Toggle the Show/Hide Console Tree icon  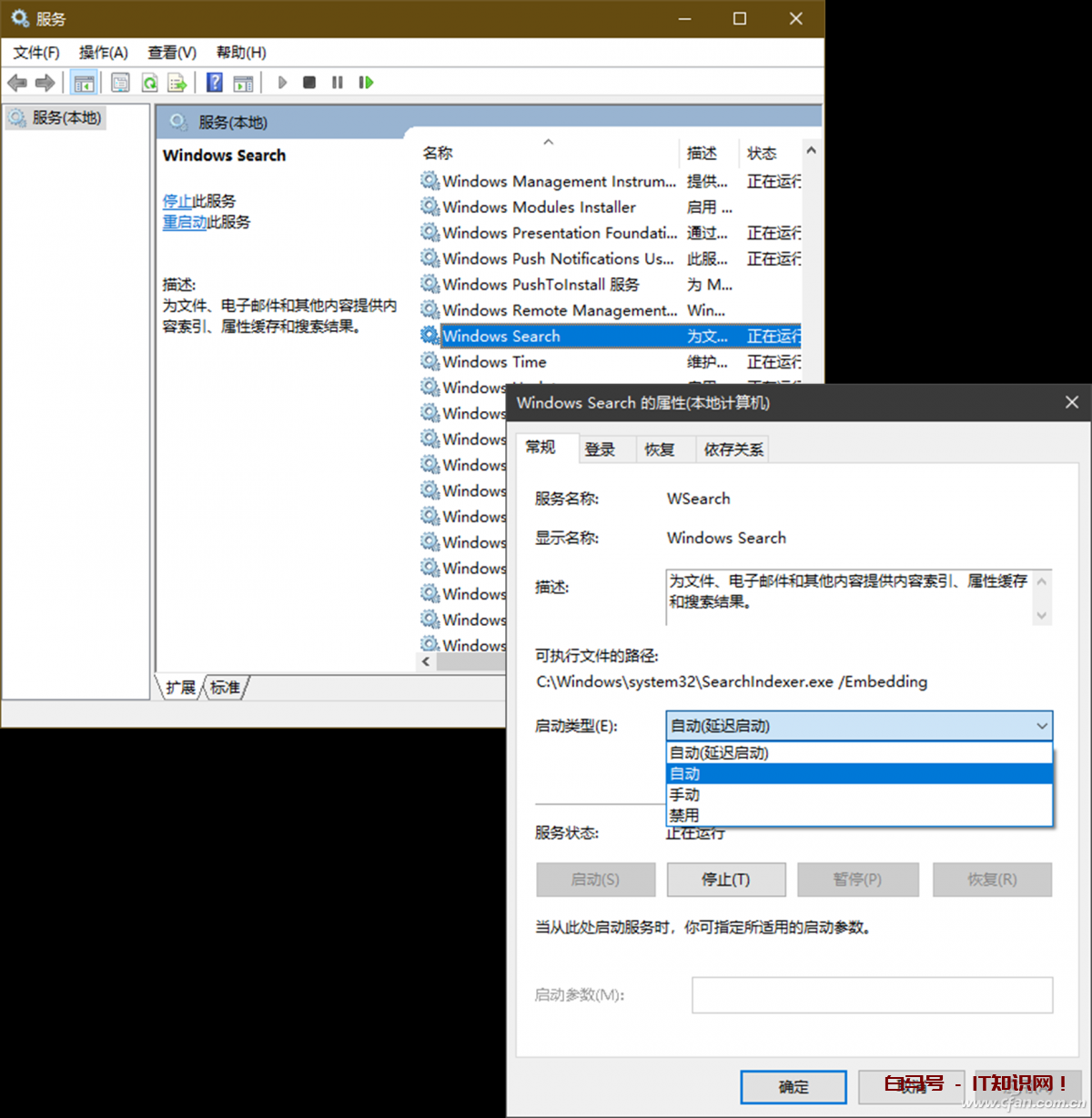pyautogui.click(x=84, y=83)
